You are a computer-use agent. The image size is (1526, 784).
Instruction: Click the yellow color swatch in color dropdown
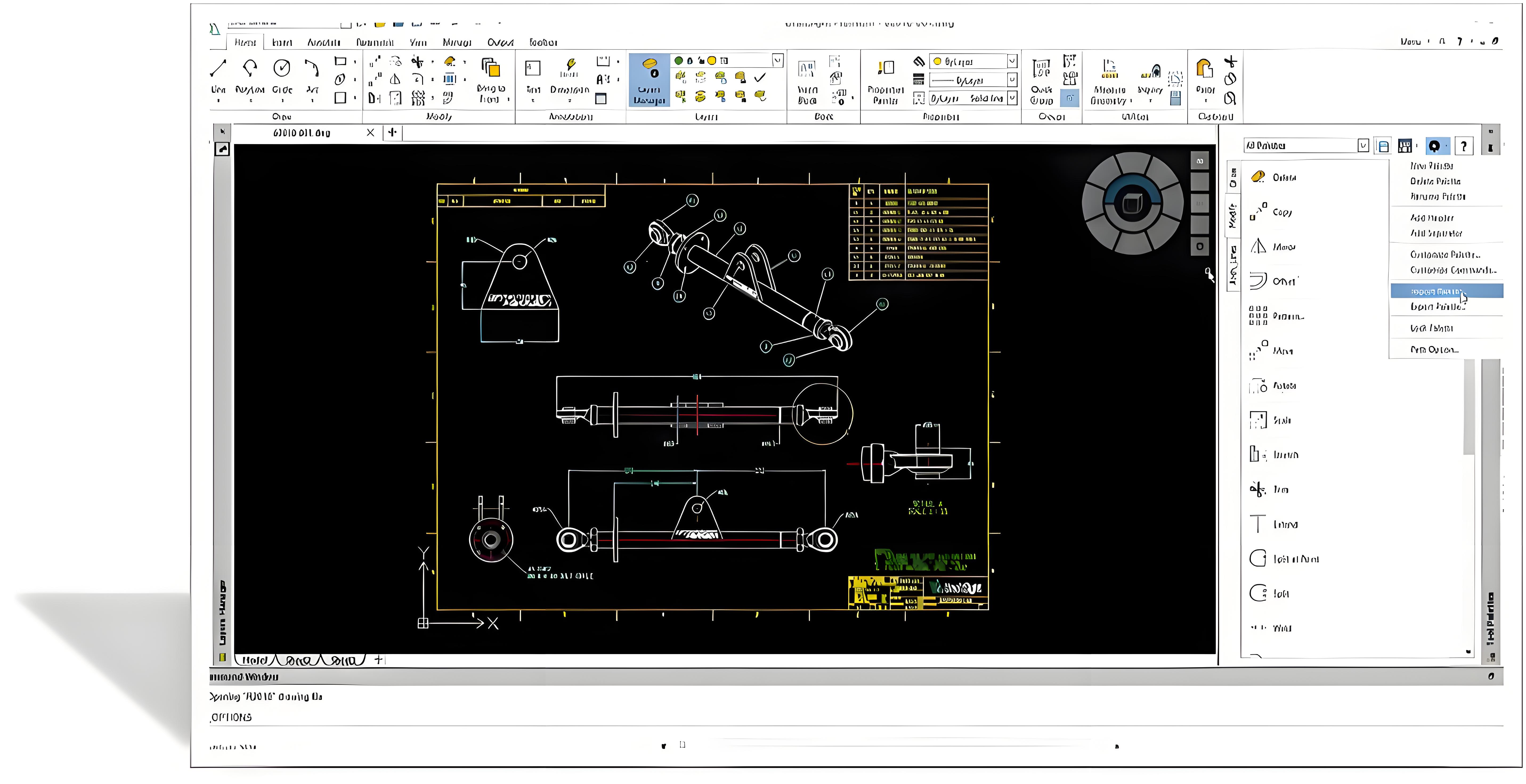937,62
